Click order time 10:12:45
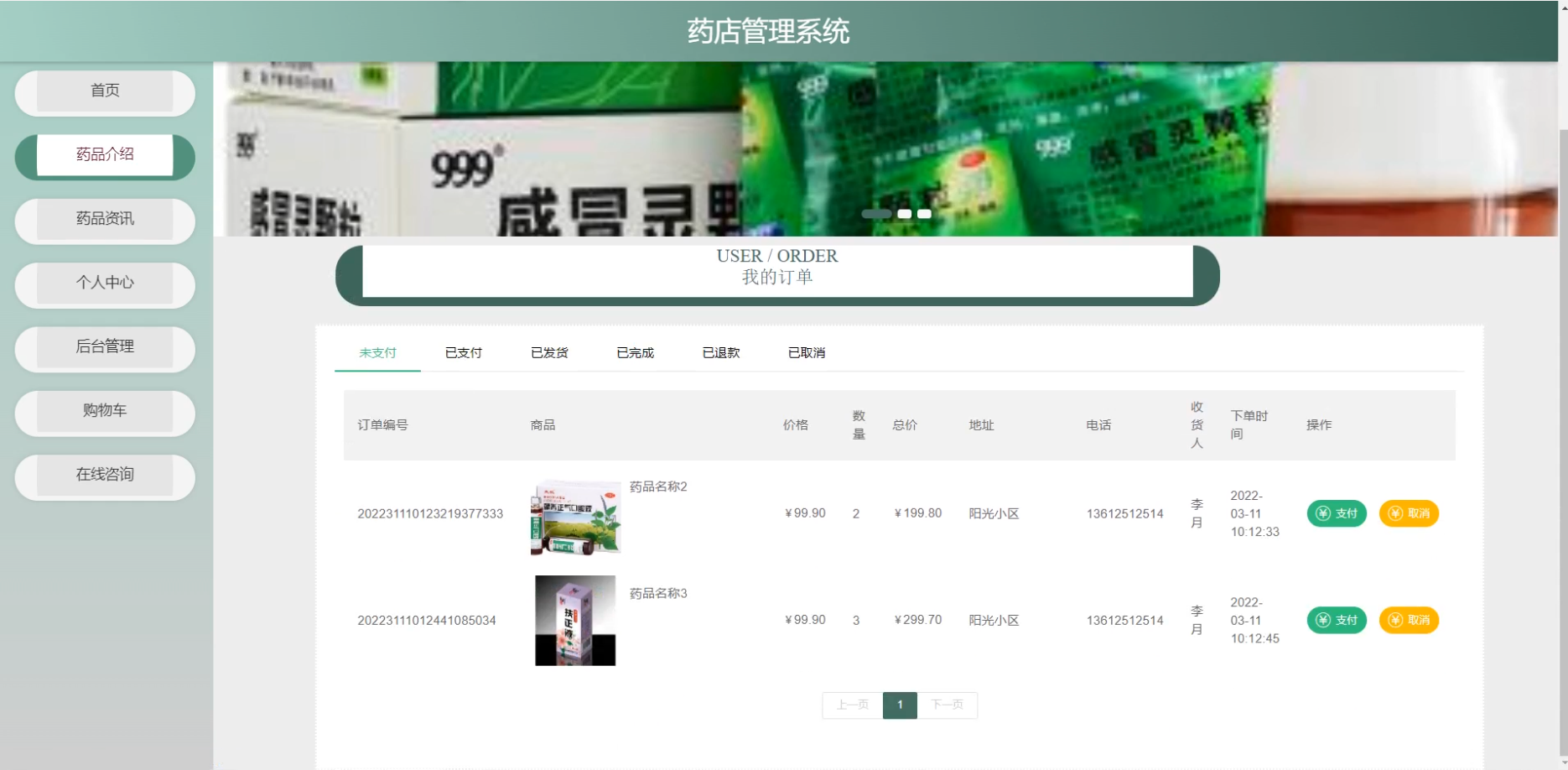This screenshot has width=1568, height=770. 1255,638
